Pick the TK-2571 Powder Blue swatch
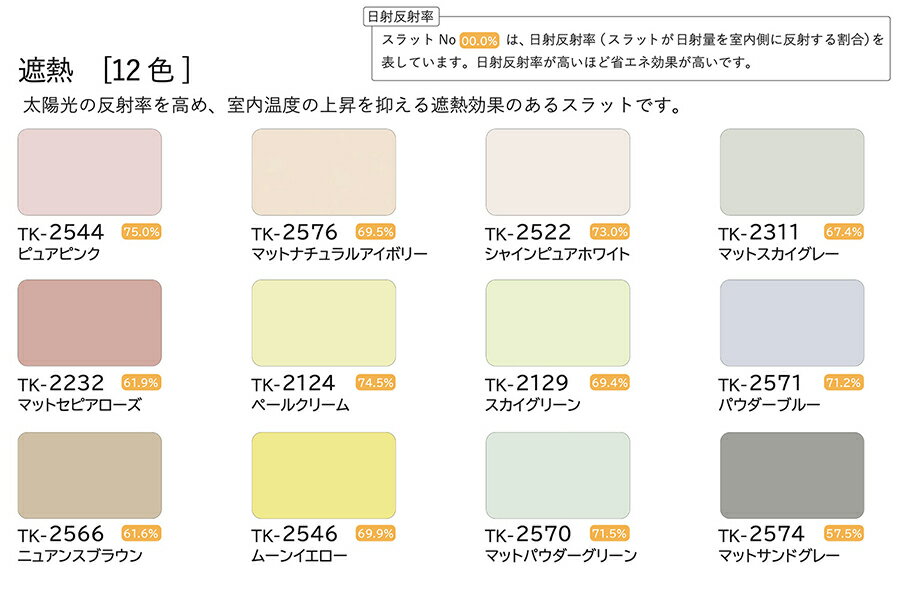This screenshot has height=590, width=900. pos(791,323)
